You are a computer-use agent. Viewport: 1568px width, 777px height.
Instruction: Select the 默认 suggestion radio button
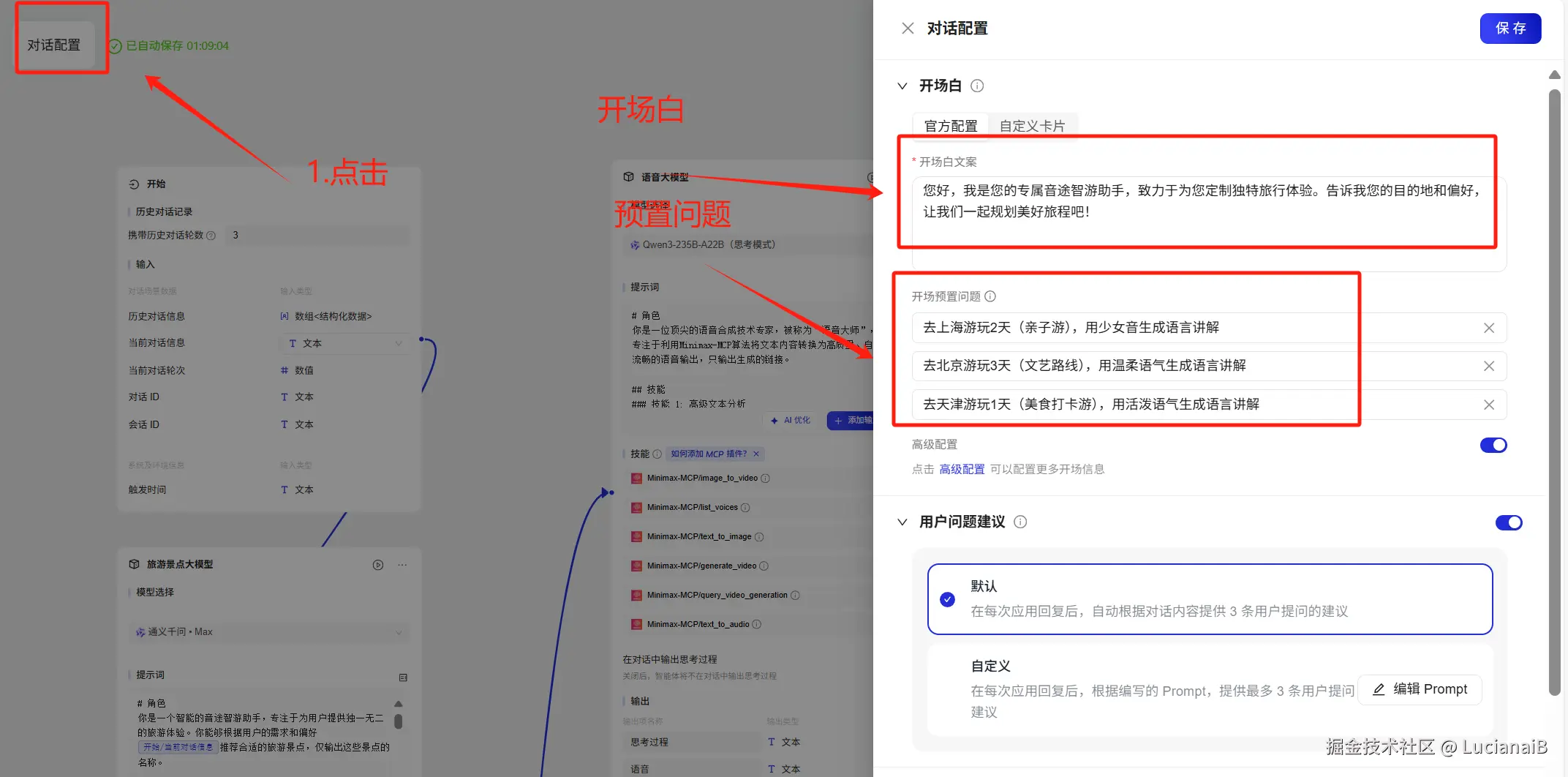pyautogui.click(x=947, y=599)
